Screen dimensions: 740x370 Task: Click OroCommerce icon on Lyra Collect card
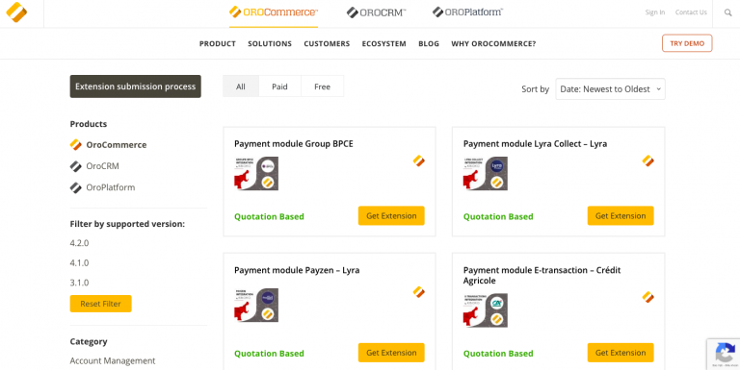coord(648,161)
